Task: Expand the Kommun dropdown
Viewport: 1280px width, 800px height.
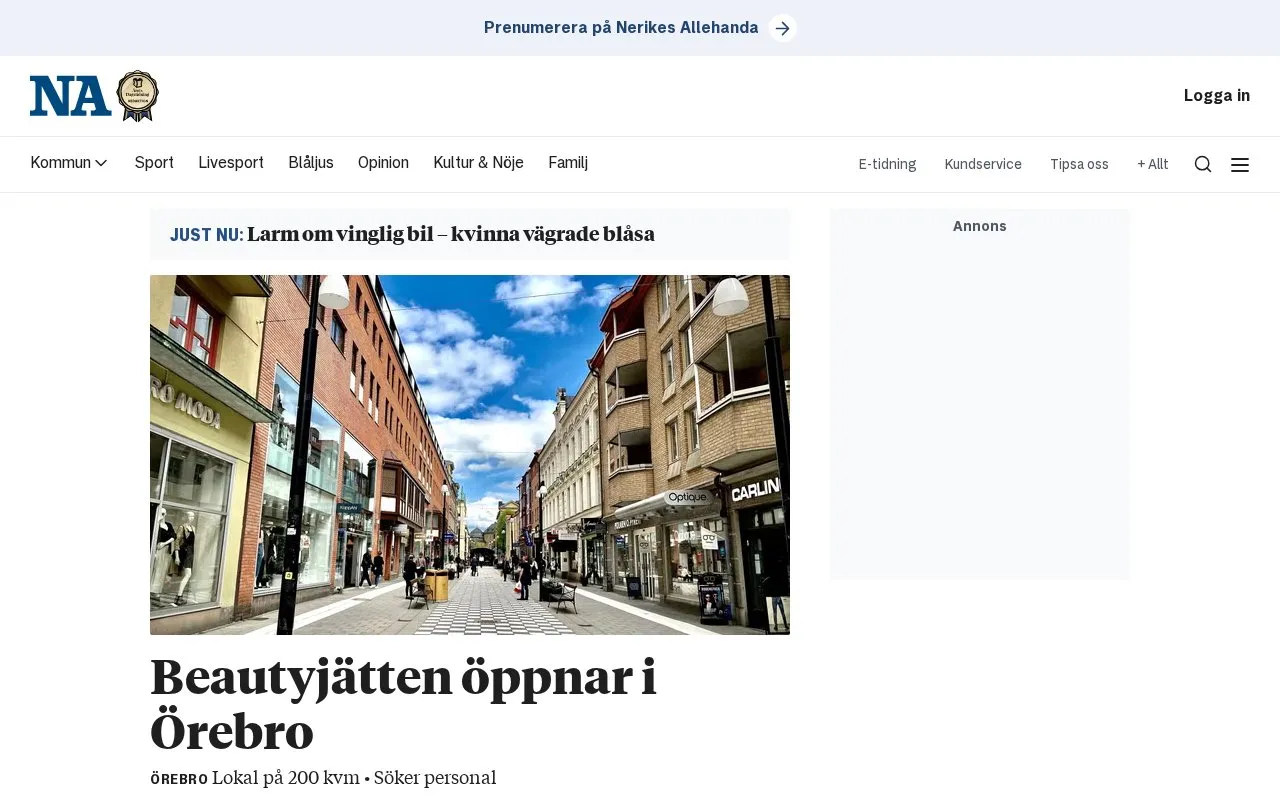Action: [x=69, y=163]
